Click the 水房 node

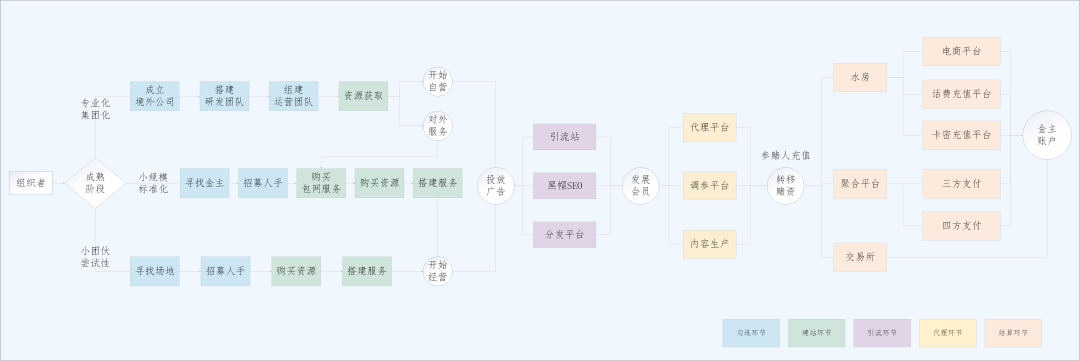pos(860,77)
